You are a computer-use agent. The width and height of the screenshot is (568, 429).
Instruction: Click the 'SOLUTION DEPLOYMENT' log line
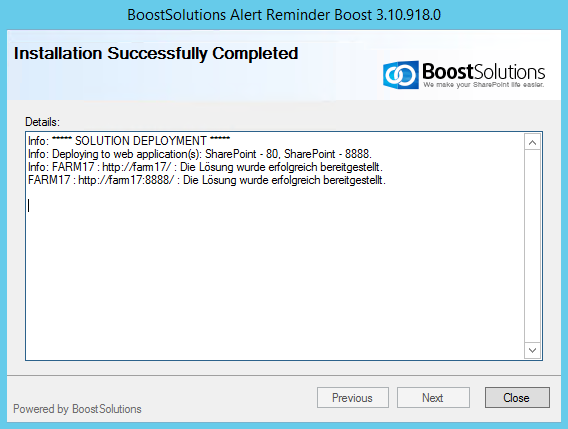[x=129, y=141]
